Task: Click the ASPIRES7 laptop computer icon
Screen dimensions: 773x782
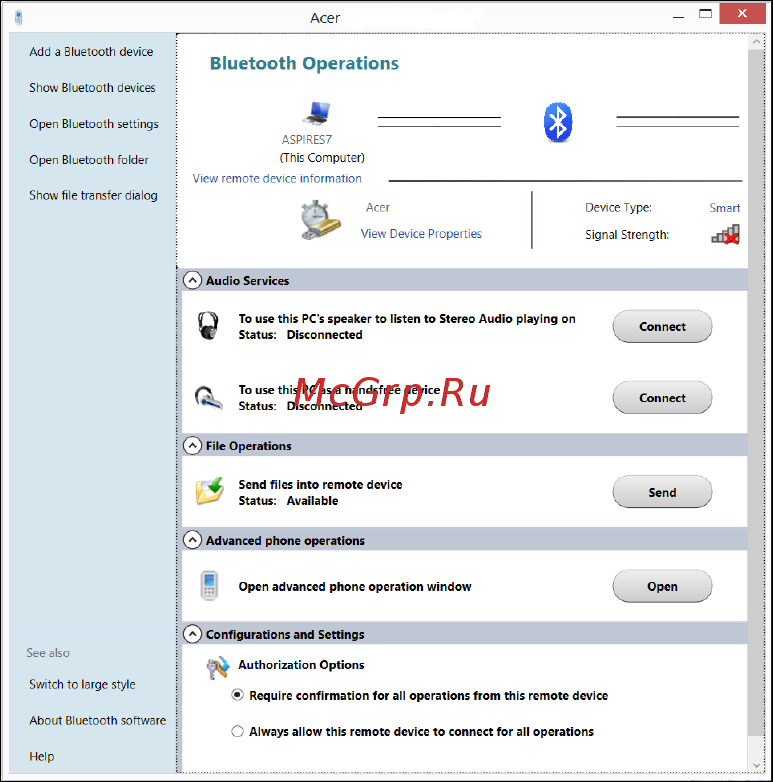Action: [x=317, y=113]
